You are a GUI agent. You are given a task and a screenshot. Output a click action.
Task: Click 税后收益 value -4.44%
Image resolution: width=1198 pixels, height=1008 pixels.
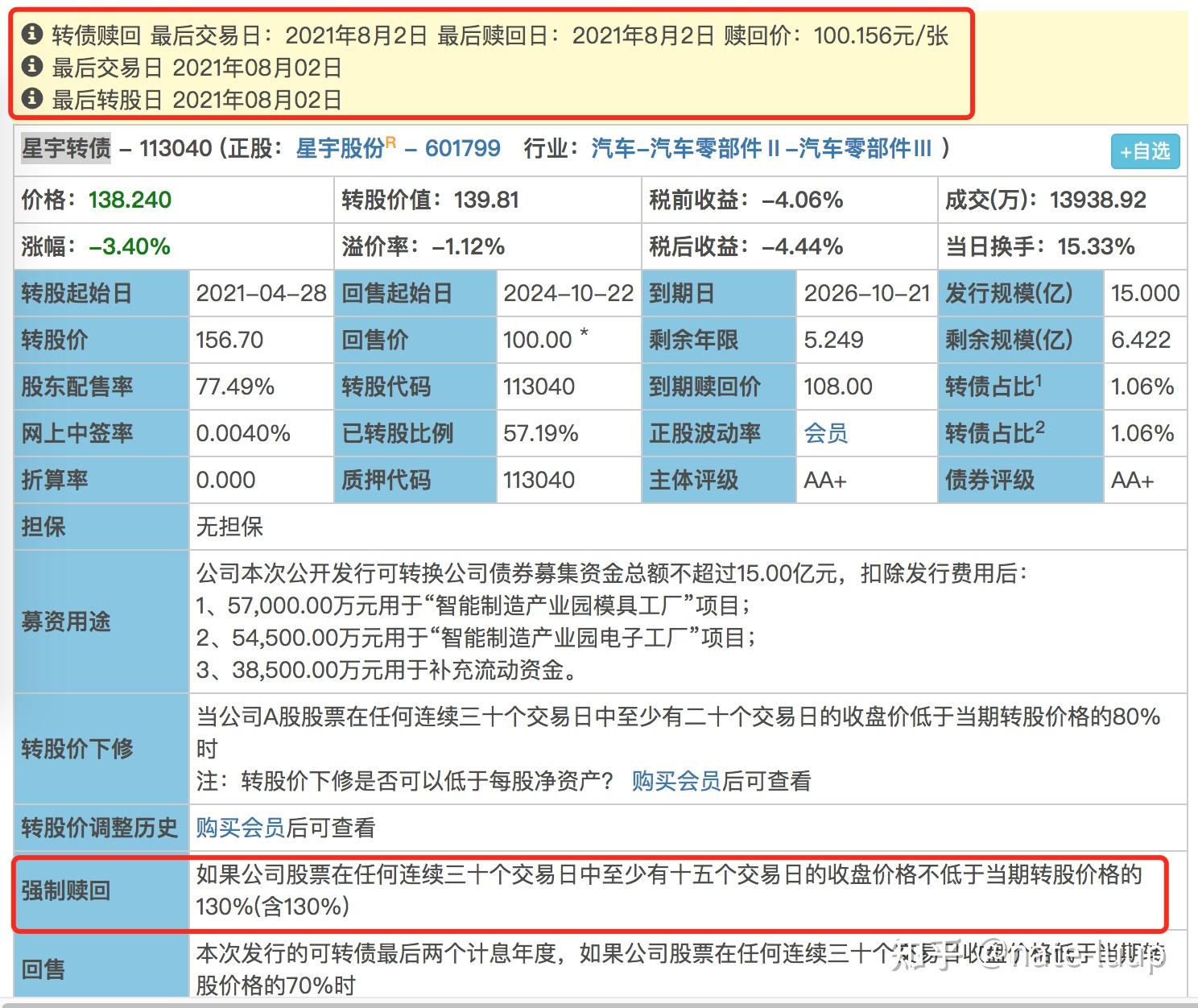coord(802,246)
